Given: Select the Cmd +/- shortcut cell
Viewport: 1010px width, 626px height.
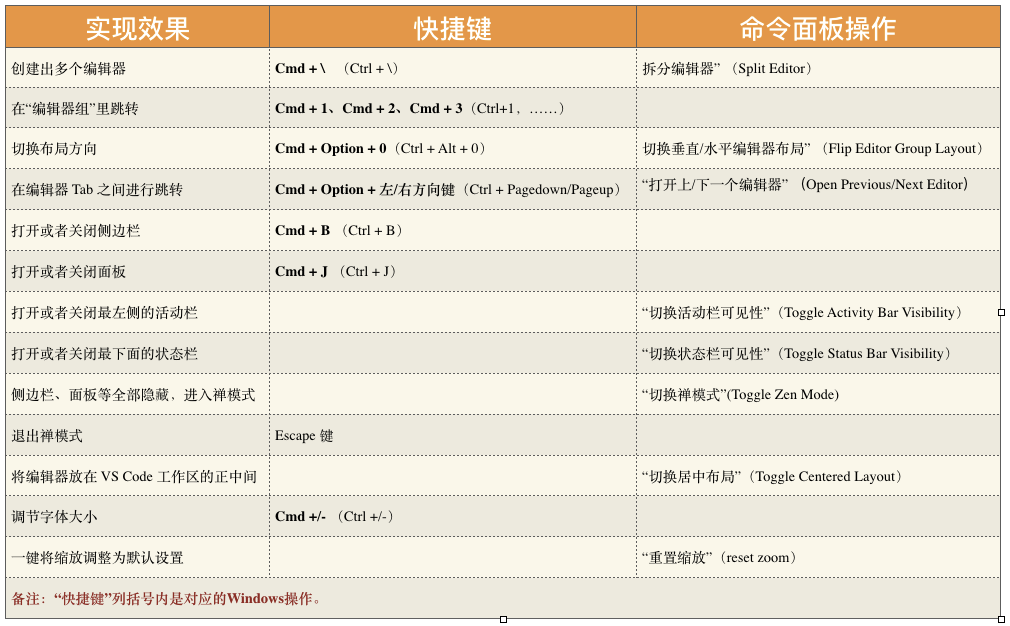Looking at the screenshot, I should (x=453, y=517).
